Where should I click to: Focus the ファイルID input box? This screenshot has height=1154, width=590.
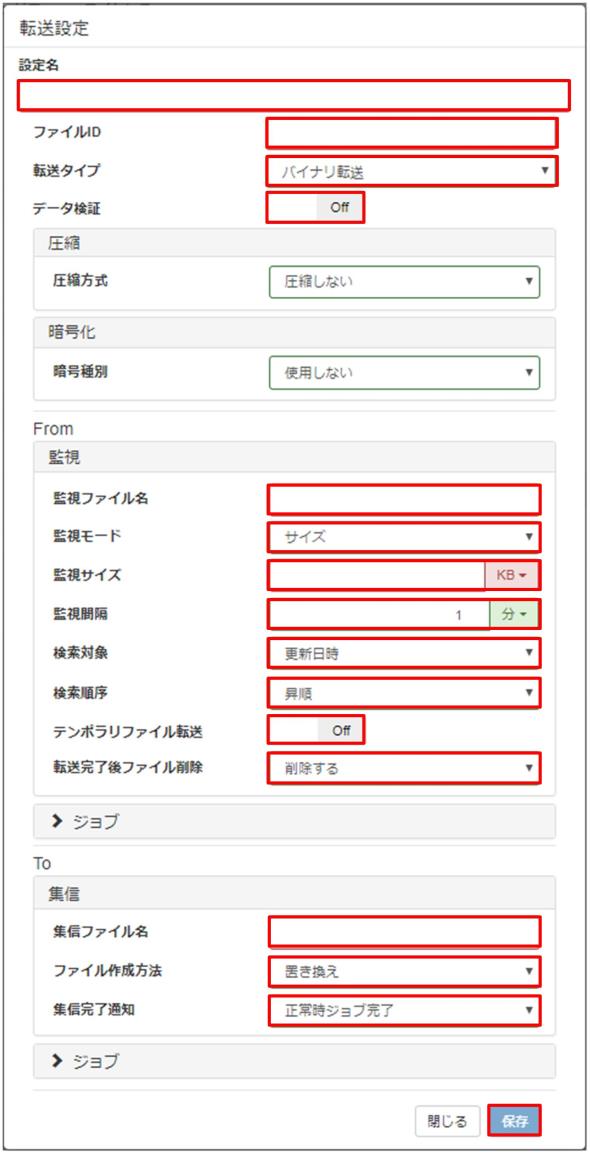(412, 133)
